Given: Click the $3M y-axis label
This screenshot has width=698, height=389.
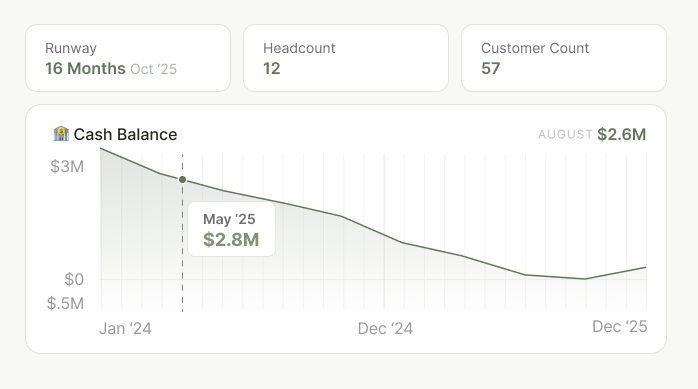Looking at the screenshot, I should pyautogui.click(x=67, y=166).
